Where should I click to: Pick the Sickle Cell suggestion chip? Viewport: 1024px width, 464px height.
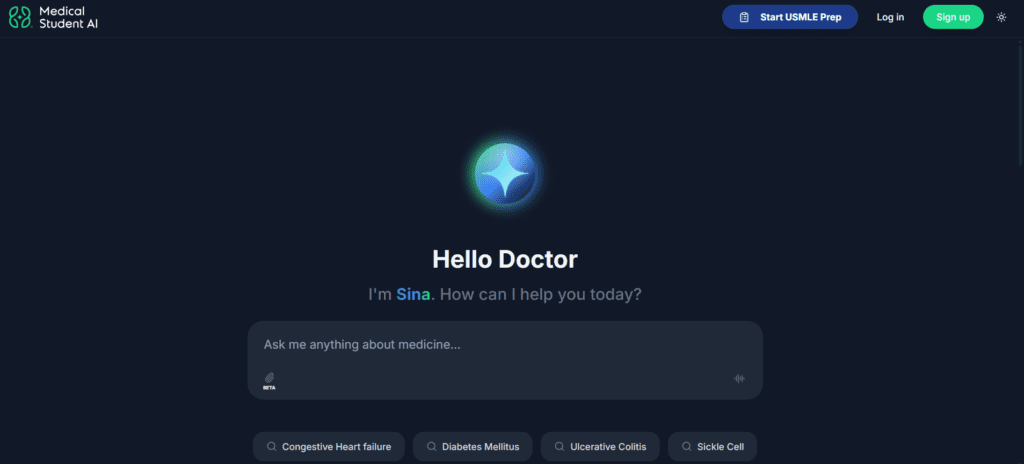712,447
